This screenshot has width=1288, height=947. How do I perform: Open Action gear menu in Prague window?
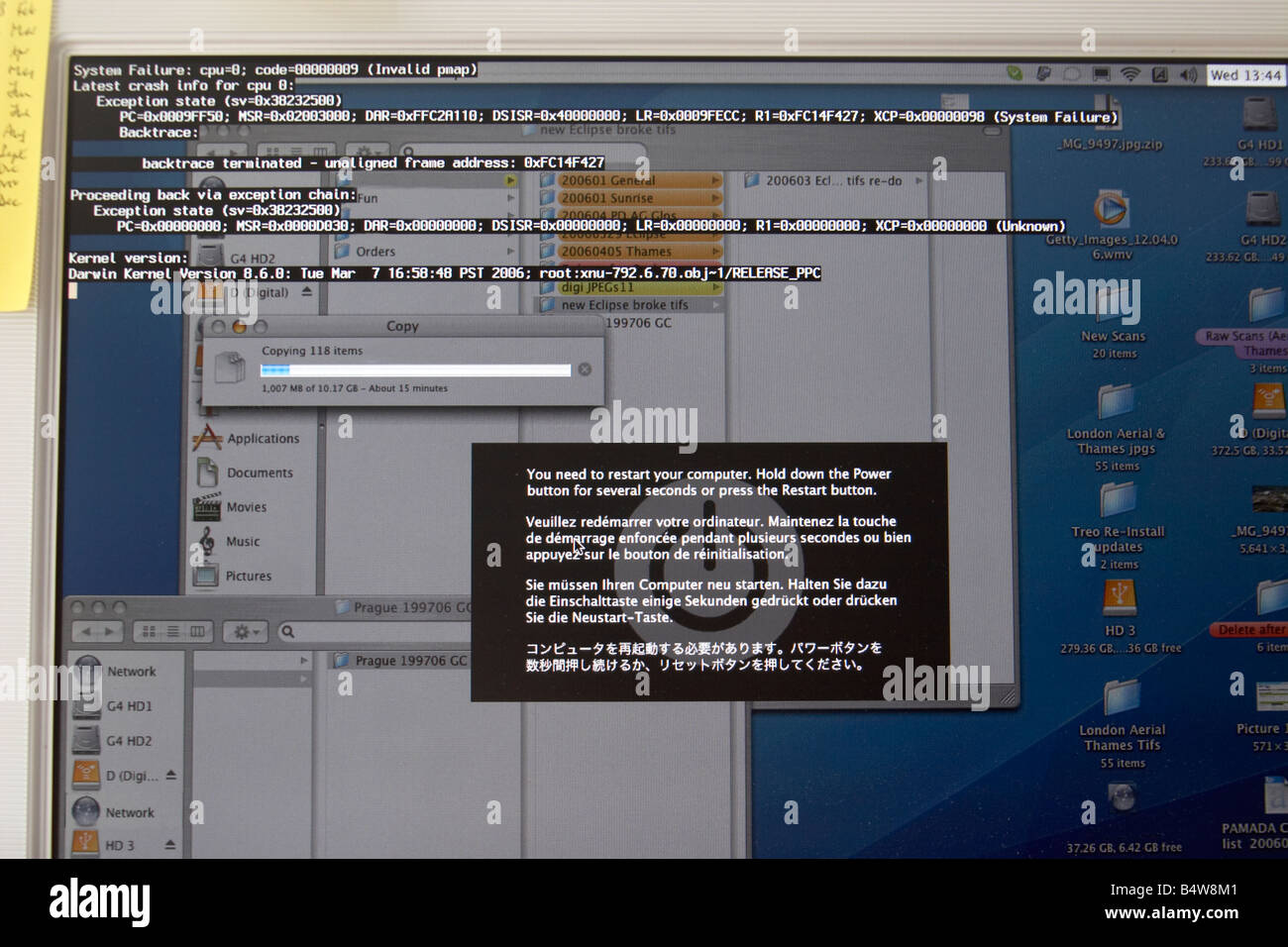click(244, 631)
